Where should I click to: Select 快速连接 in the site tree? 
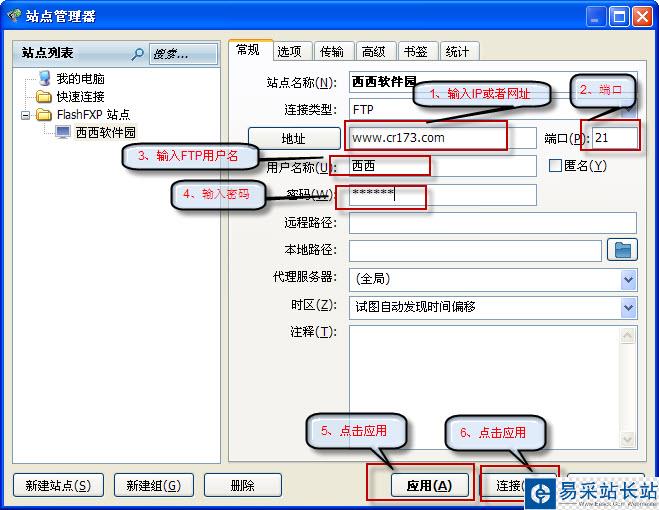point(80,97)
